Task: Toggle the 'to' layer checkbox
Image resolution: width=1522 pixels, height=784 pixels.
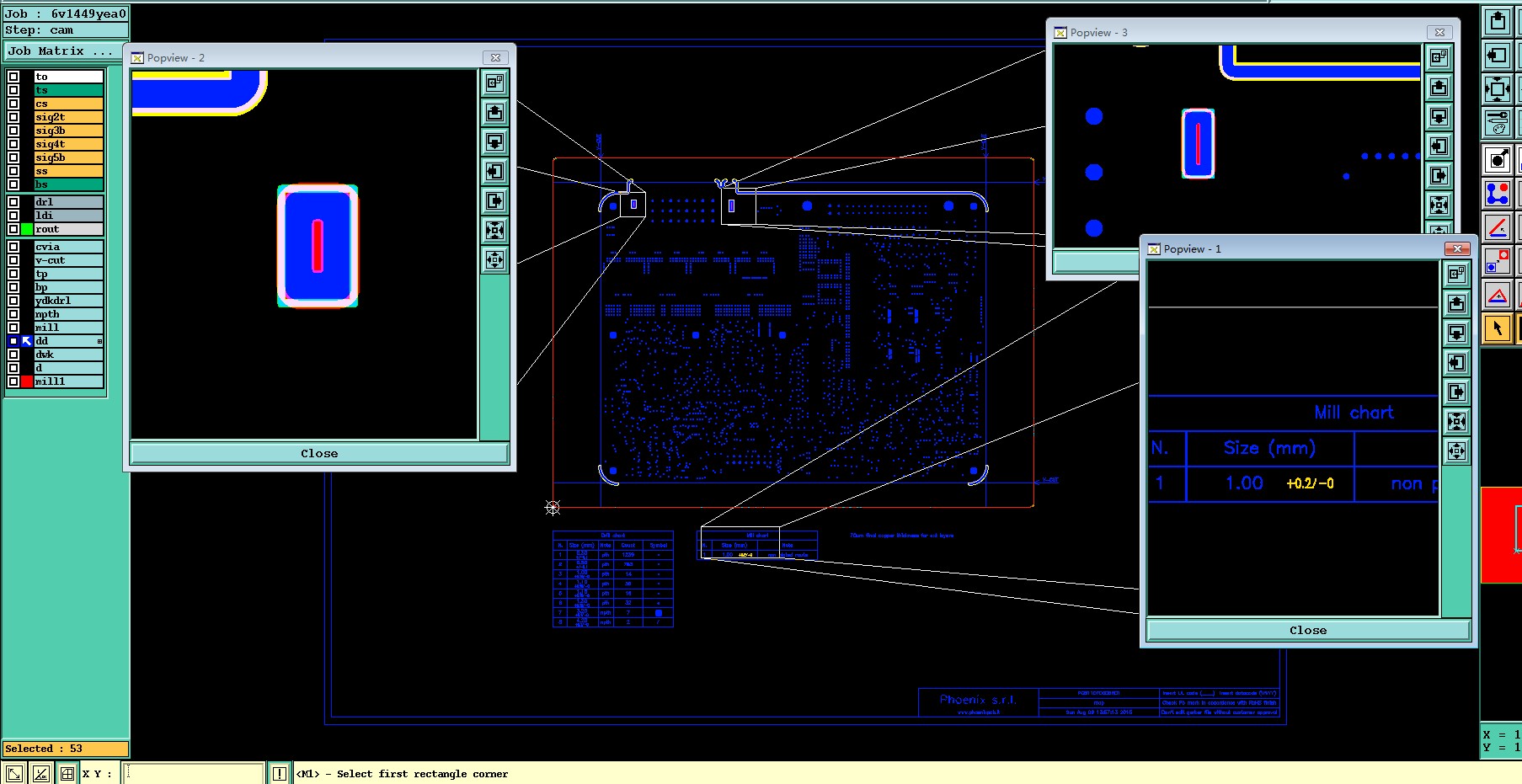Action: tap(13, 77)
